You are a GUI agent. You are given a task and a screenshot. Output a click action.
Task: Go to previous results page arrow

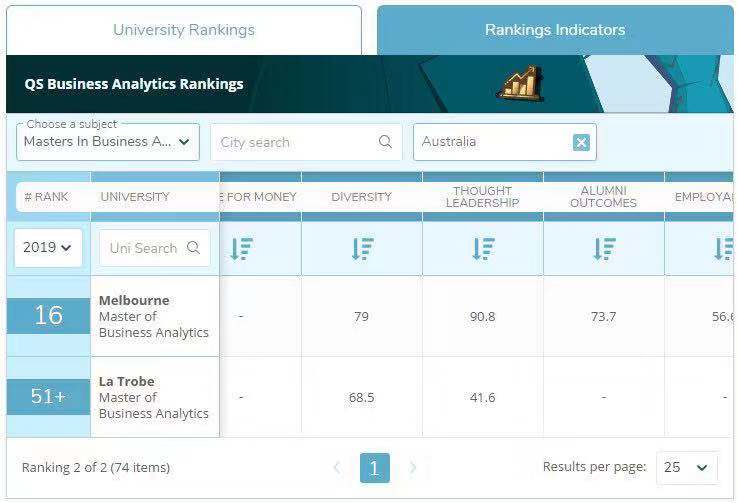[x=337, y=467]
